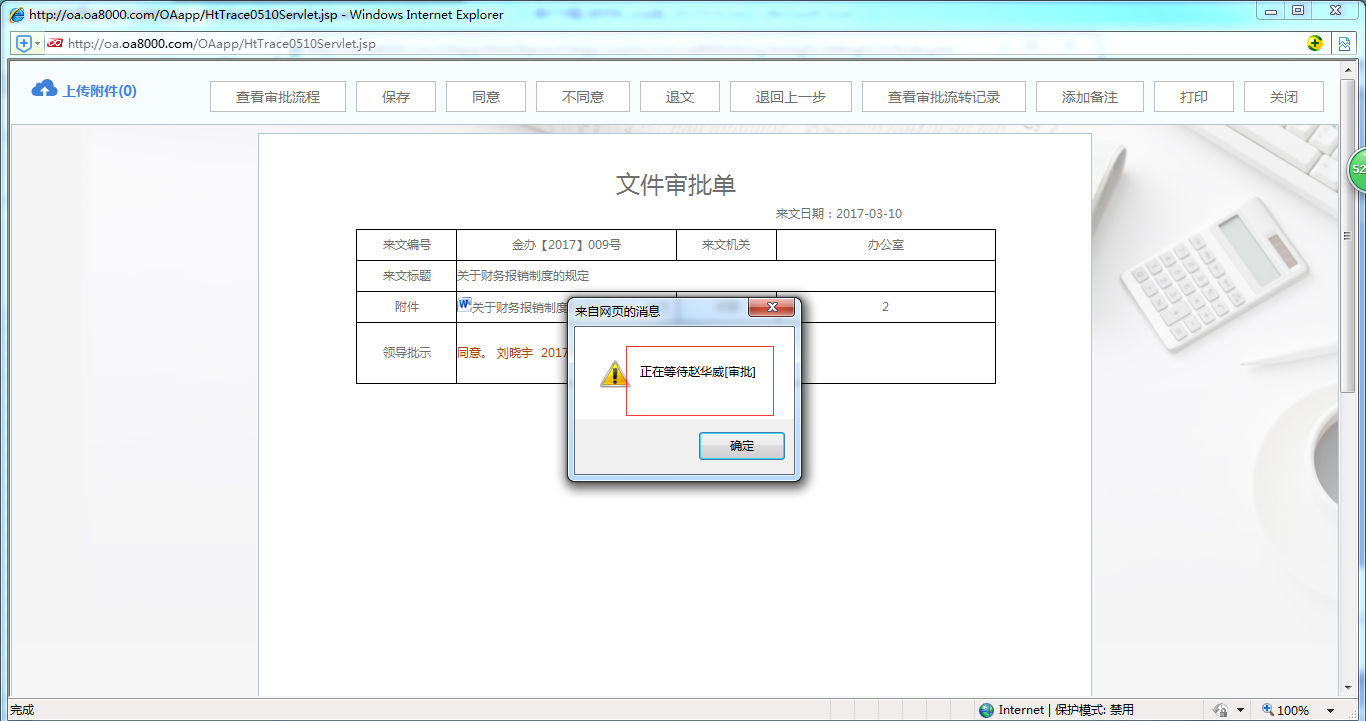Open the 上传附件(0) upload link

pos(100,91)
